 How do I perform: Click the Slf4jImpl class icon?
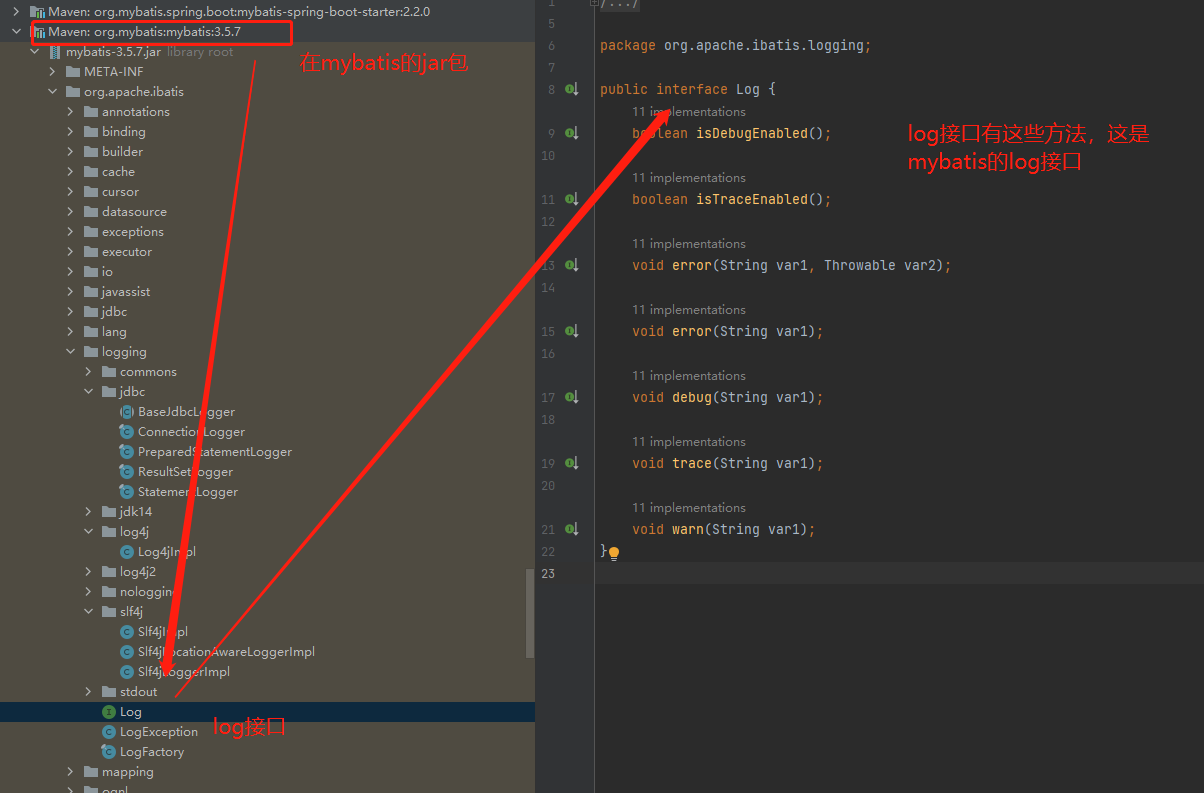[127, 632]
